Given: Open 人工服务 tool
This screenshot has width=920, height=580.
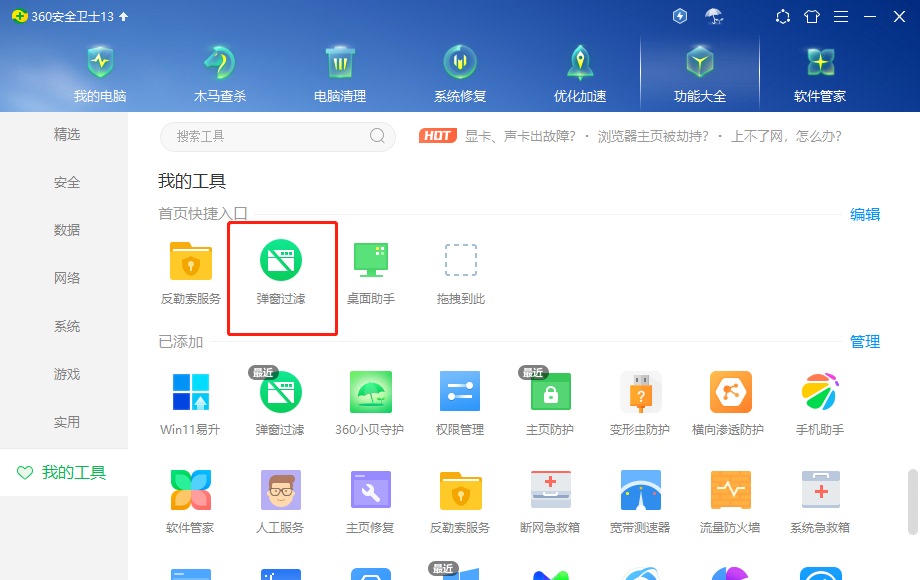Looking at the screenshot, I should tap(280, 502).
